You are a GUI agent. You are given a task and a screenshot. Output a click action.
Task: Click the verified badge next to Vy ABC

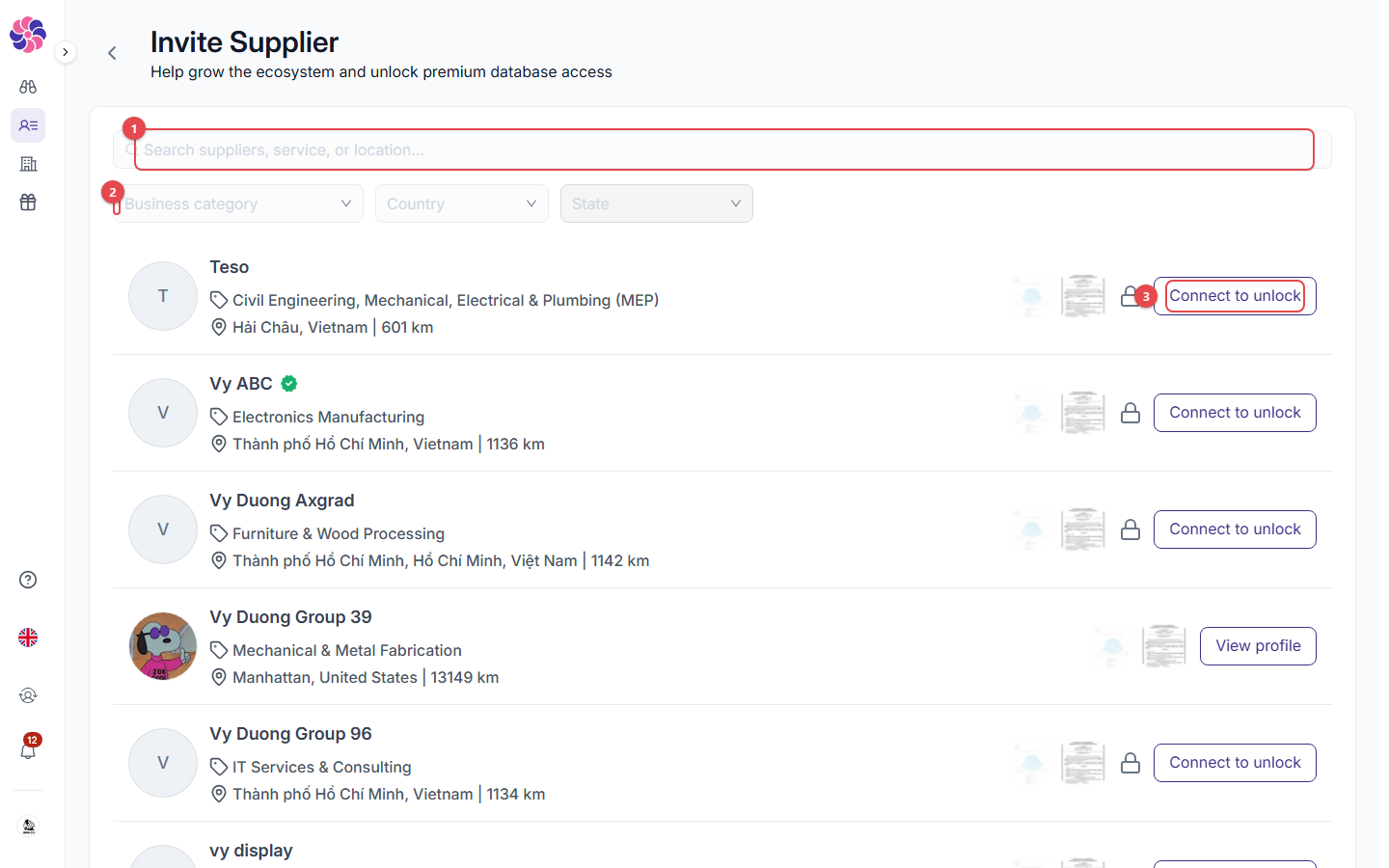point(289,384)
